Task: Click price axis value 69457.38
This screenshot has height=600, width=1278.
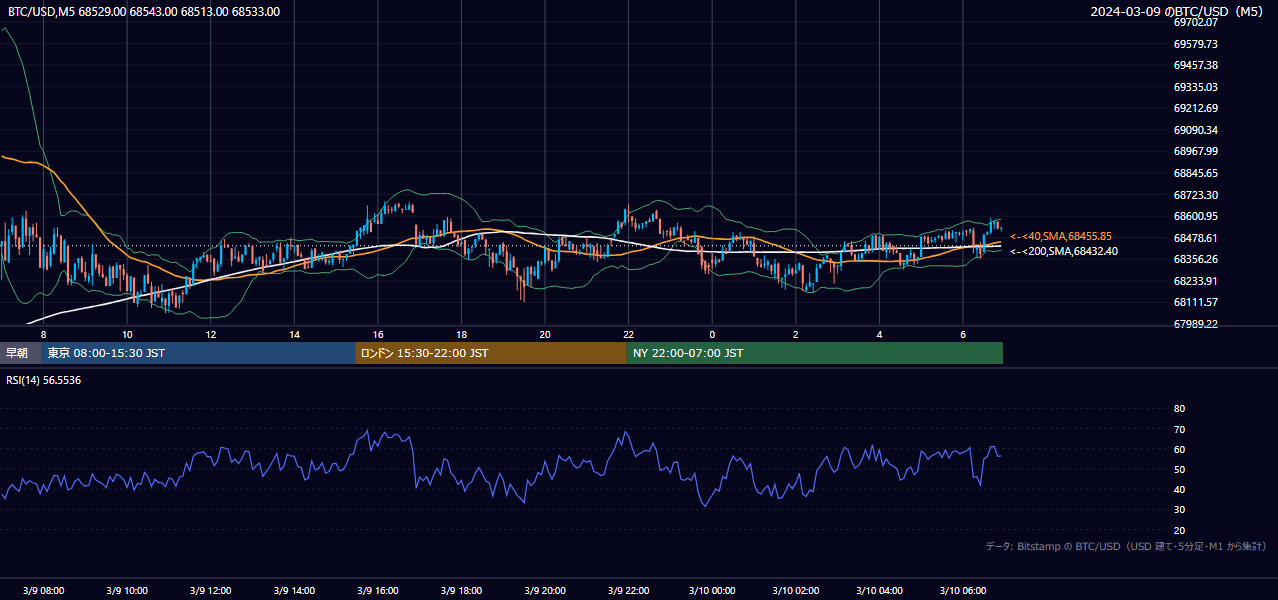Action: click(1195, 65)
